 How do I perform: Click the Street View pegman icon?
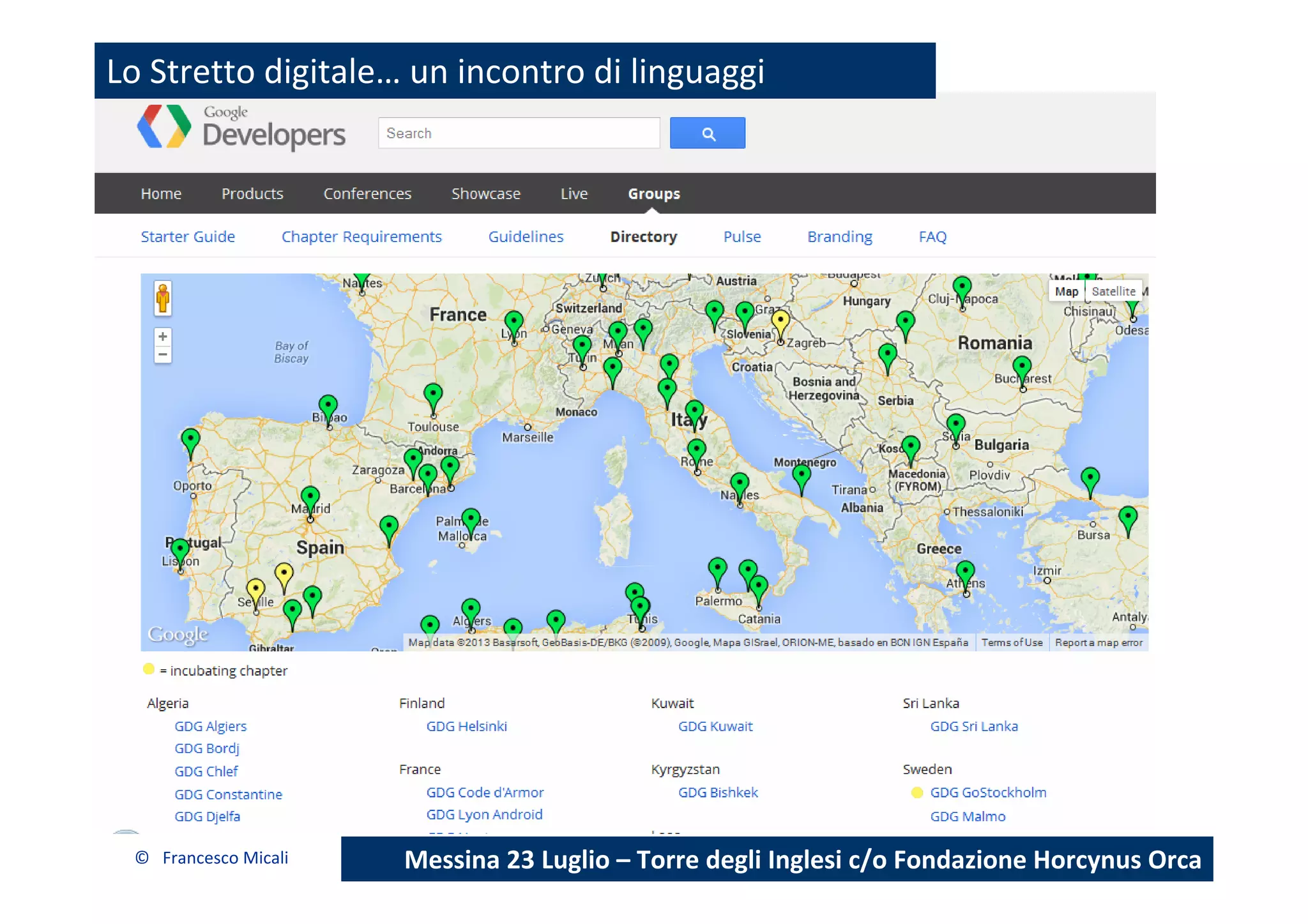(x=163, y=298)
